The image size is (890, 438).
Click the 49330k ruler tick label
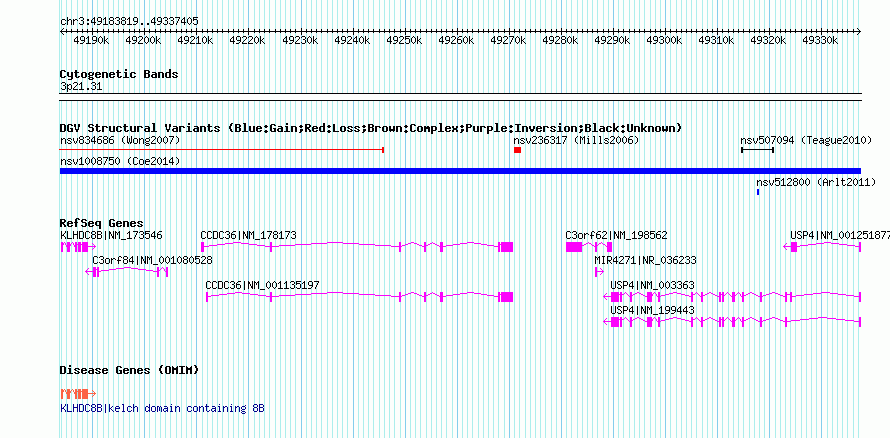(821, 41)
